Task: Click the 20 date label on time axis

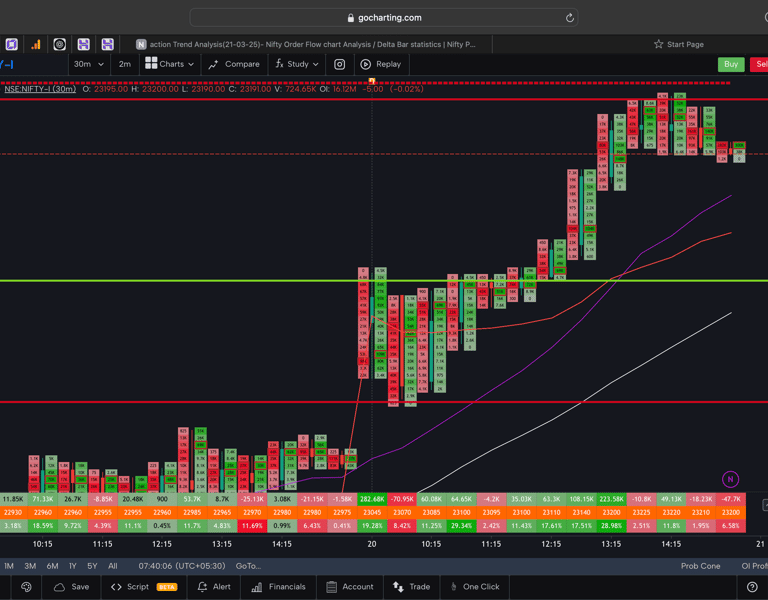Action: click(372, 544)
